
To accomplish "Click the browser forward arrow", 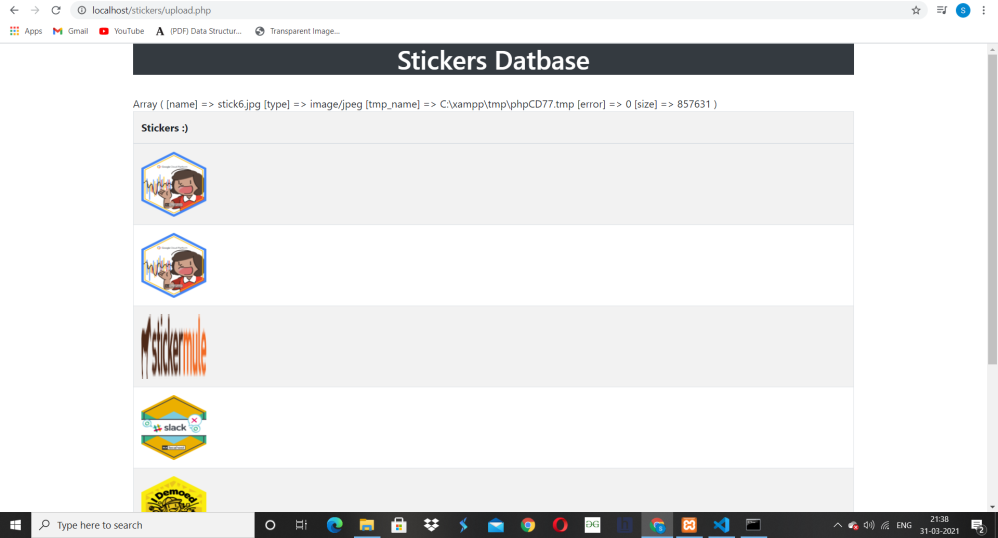I will click(x=35, y=10).
